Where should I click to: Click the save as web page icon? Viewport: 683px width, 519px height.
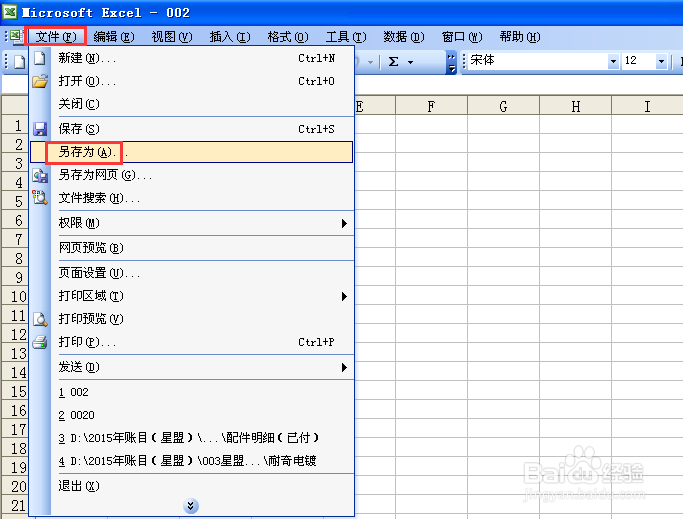coord(40,175)
